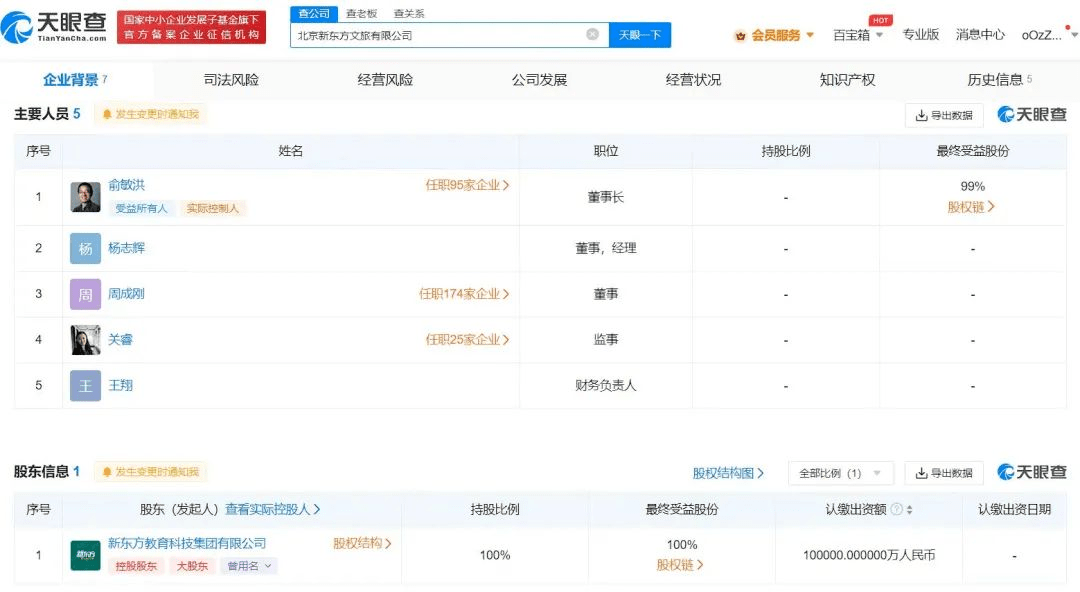Select the 查老板 search tab

(361, 14)
